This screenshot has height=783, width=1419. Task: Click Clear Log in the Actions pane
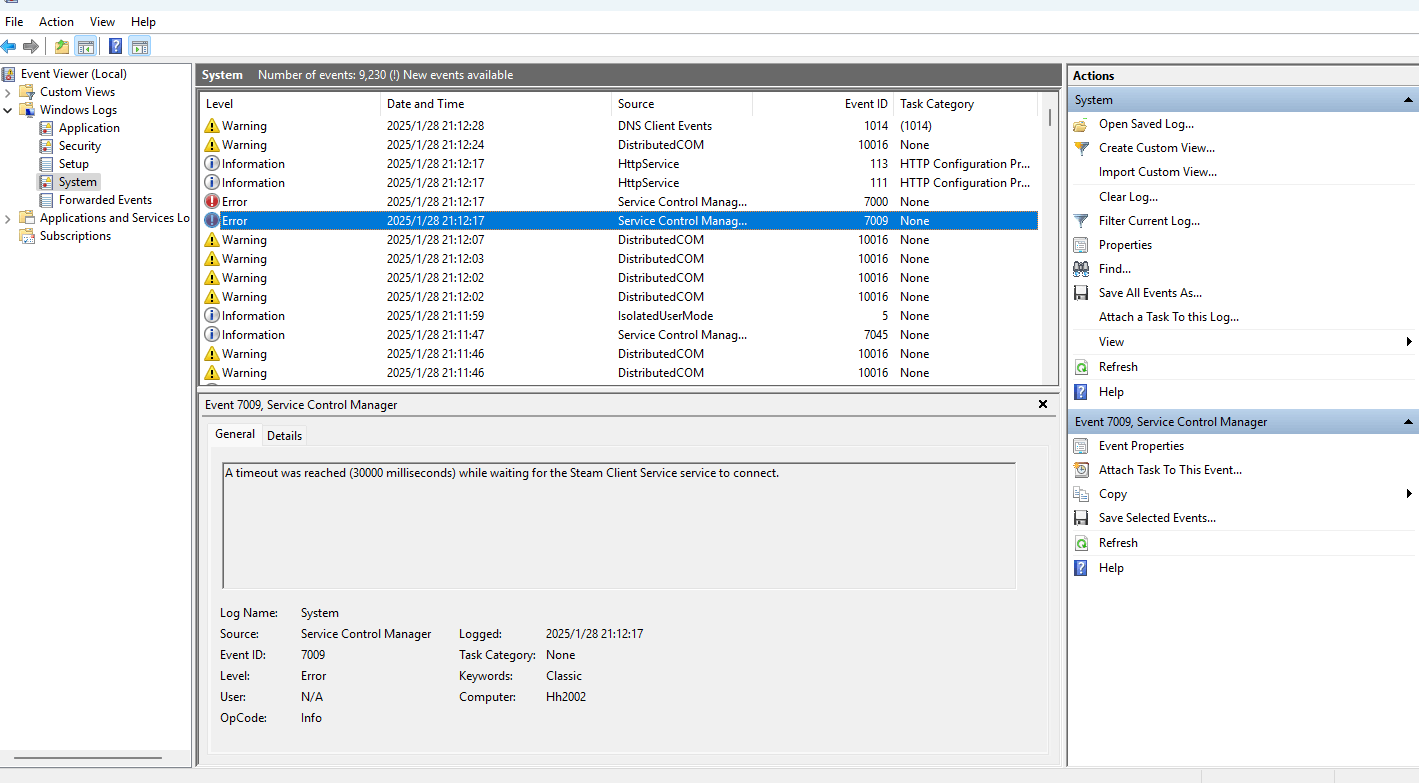[x=1128, y=197]
